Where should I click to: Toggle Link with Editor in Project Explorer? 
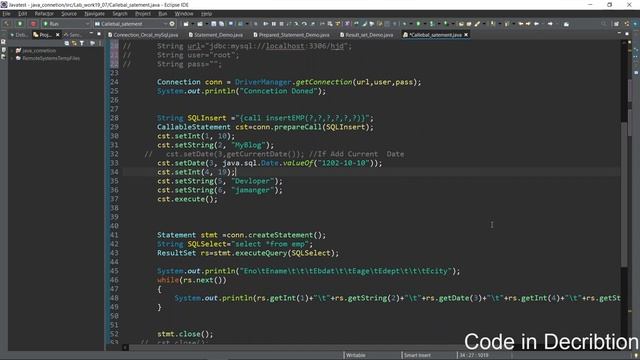pyautogui.click(x=74, y=43)
